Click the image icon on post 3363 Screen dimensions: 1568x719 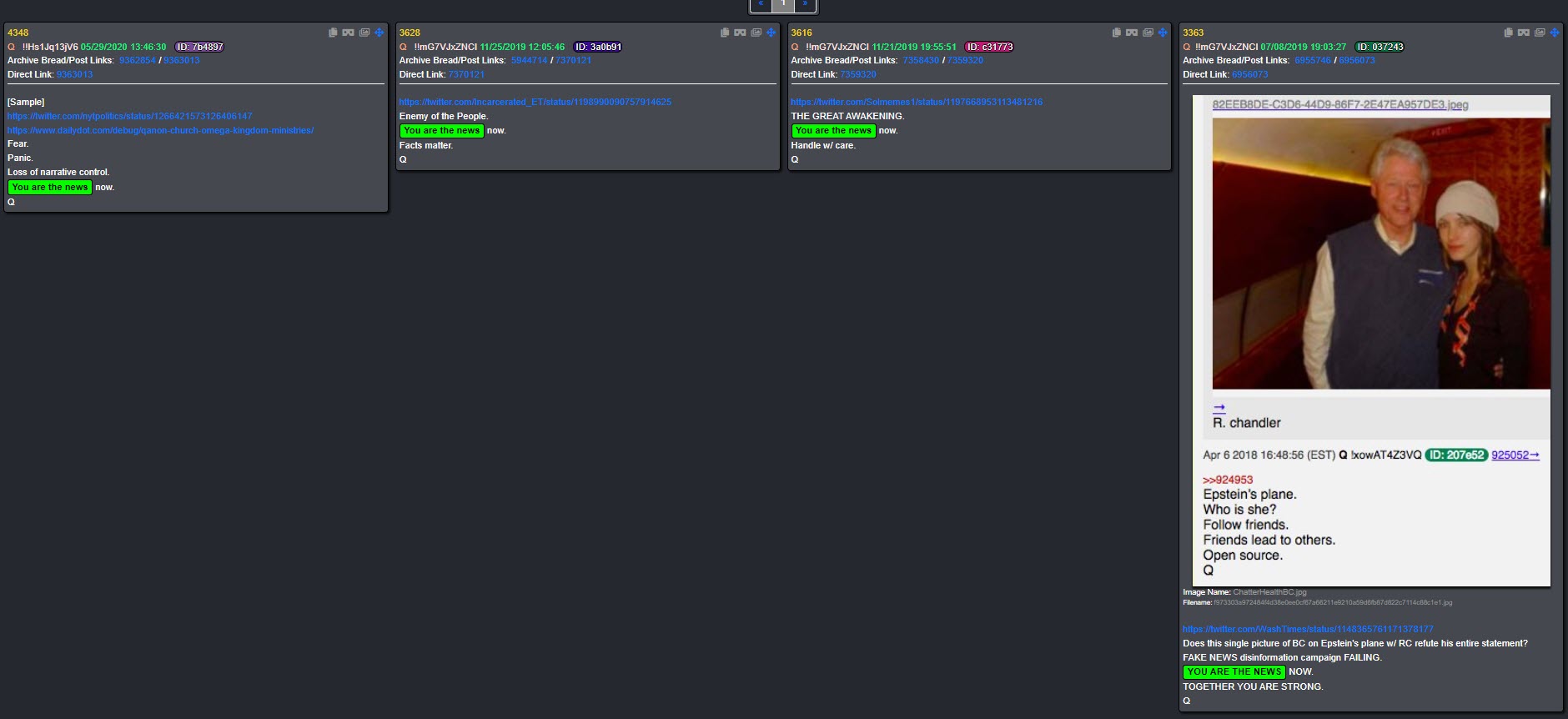pyautogui.click(x=1540, y=33)
